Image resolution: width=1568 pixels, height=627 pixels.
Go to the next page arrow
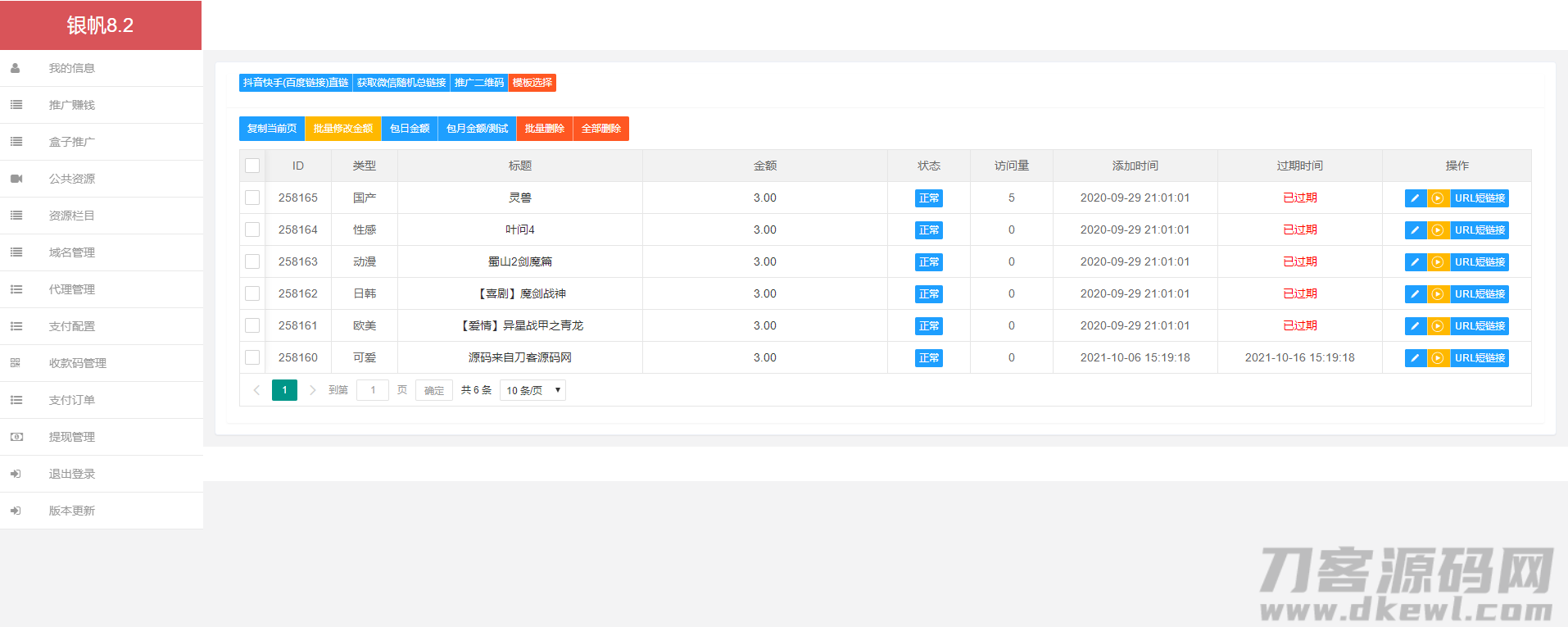(x=312, y=390)
